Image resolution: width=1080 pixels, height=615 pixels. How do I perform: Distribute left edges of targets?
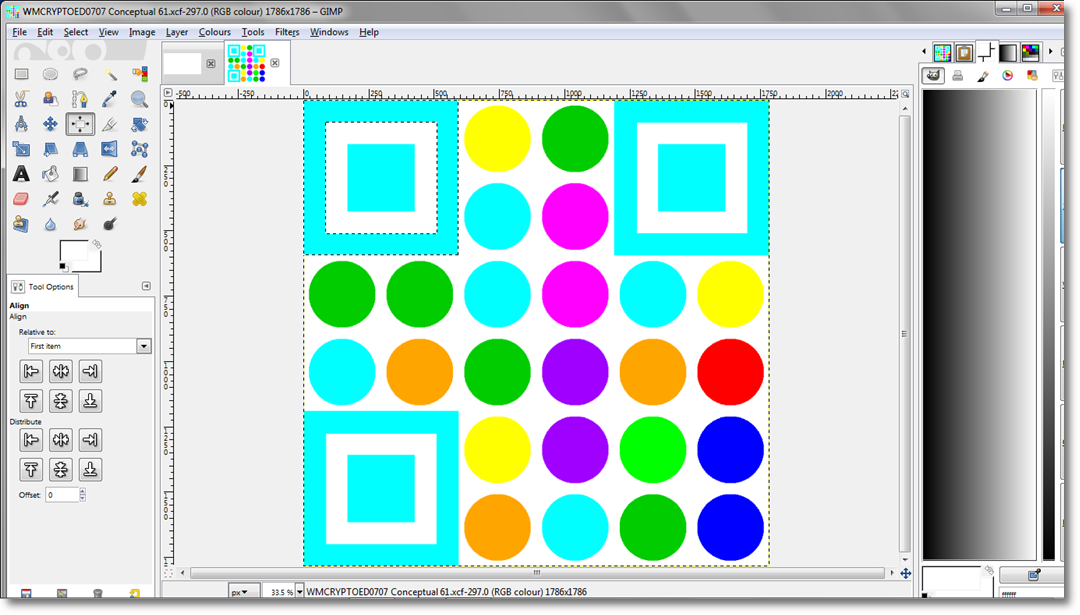tap(31, 440)
